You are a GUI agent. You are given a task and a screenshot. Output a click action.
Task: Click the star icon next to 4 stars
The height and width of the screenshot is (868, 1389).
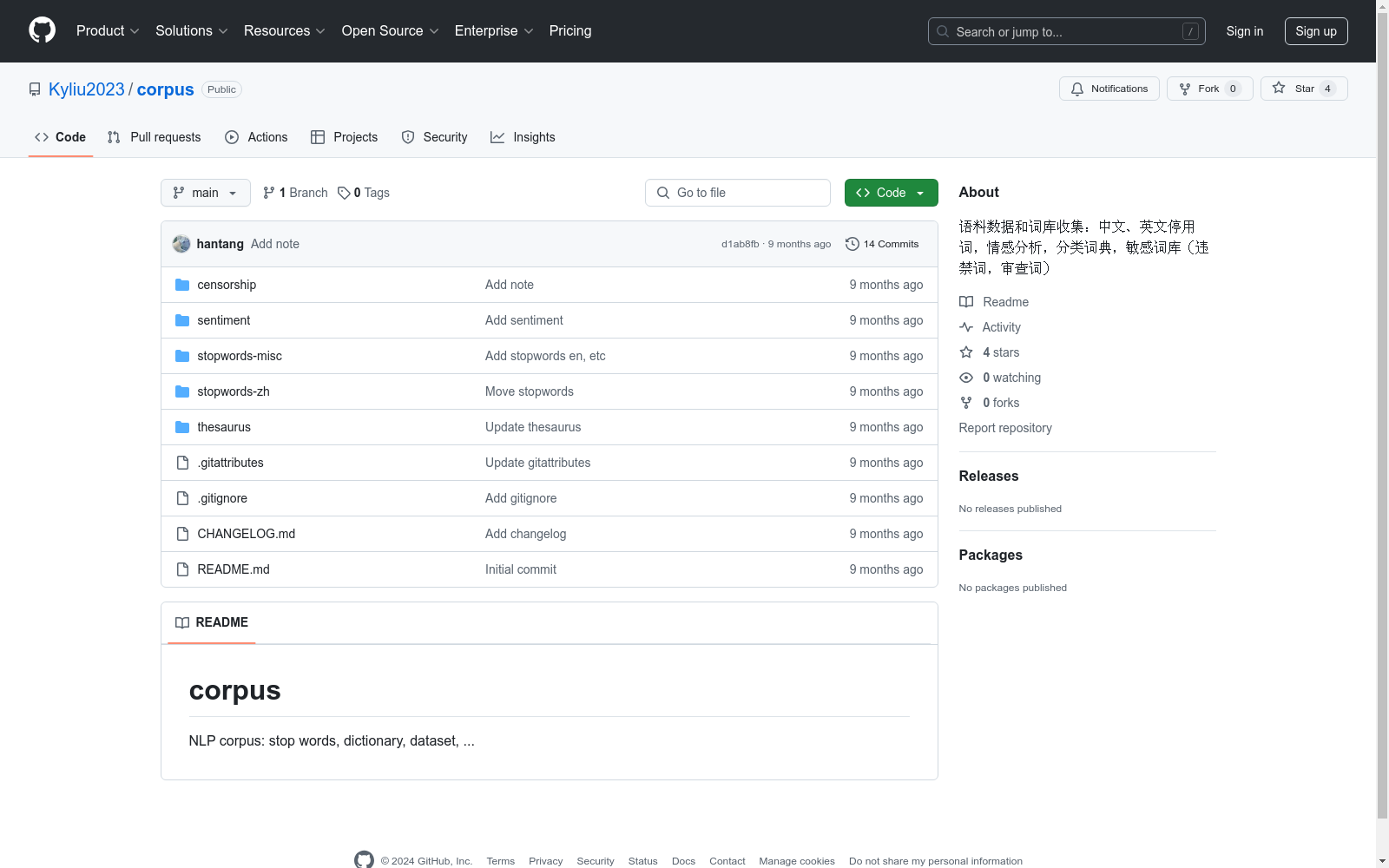coord(966,352)
